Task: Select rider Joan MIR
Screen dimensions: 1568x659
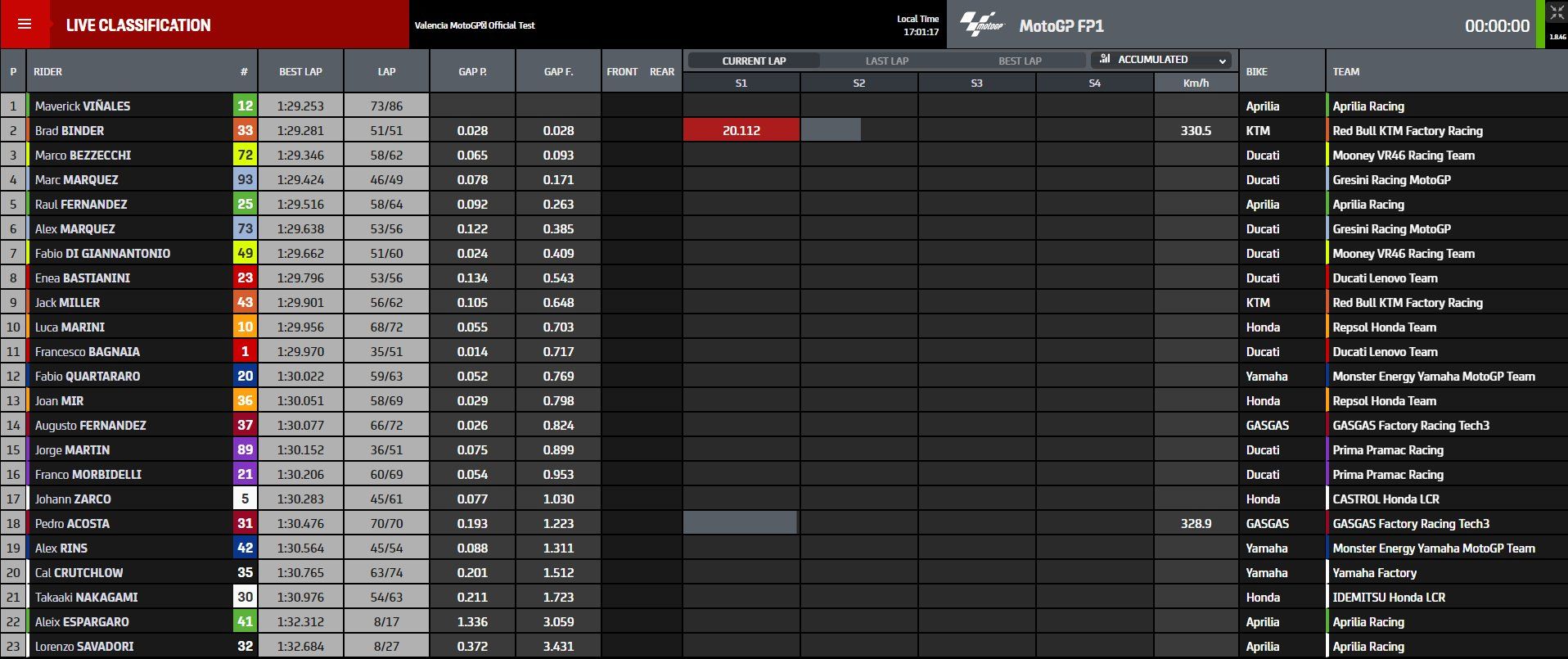Action: point(59,400)
